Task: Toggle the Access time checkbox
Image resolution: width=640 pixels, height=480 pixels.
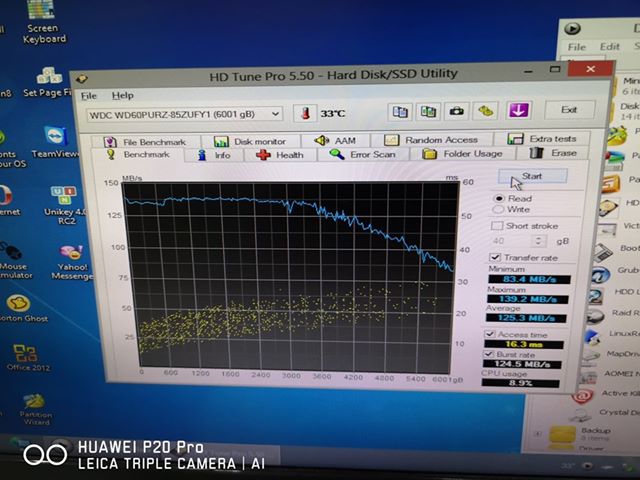Action: pyautogui.click(x=490, y=334)
